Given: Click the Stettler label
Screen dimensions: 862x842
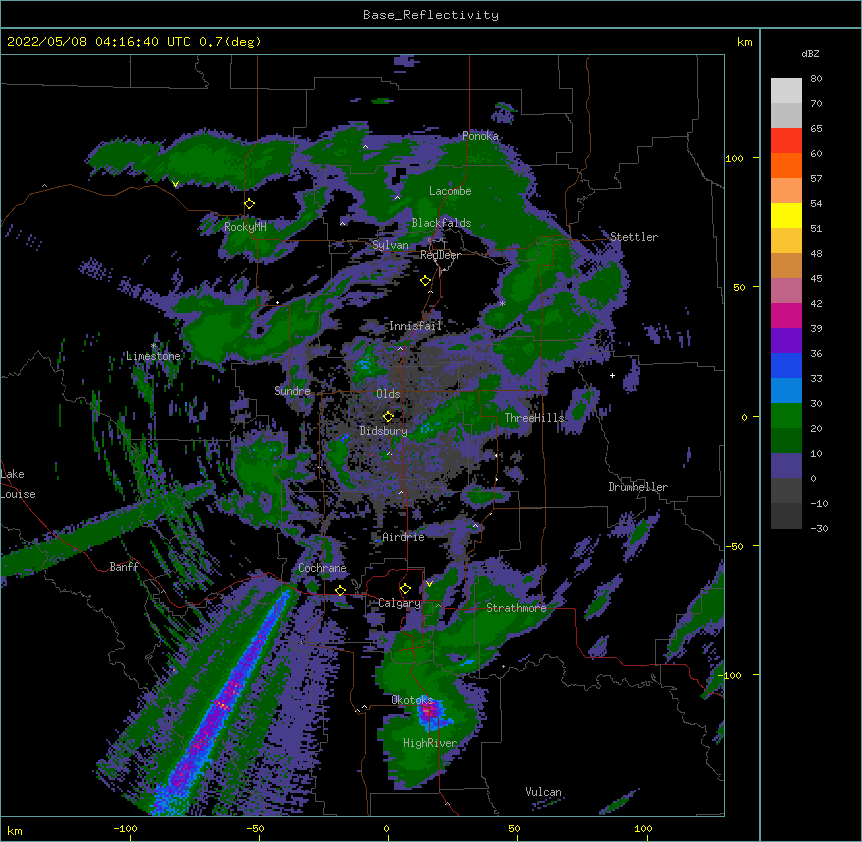Looking at the screenshot, I should (634, 237).
